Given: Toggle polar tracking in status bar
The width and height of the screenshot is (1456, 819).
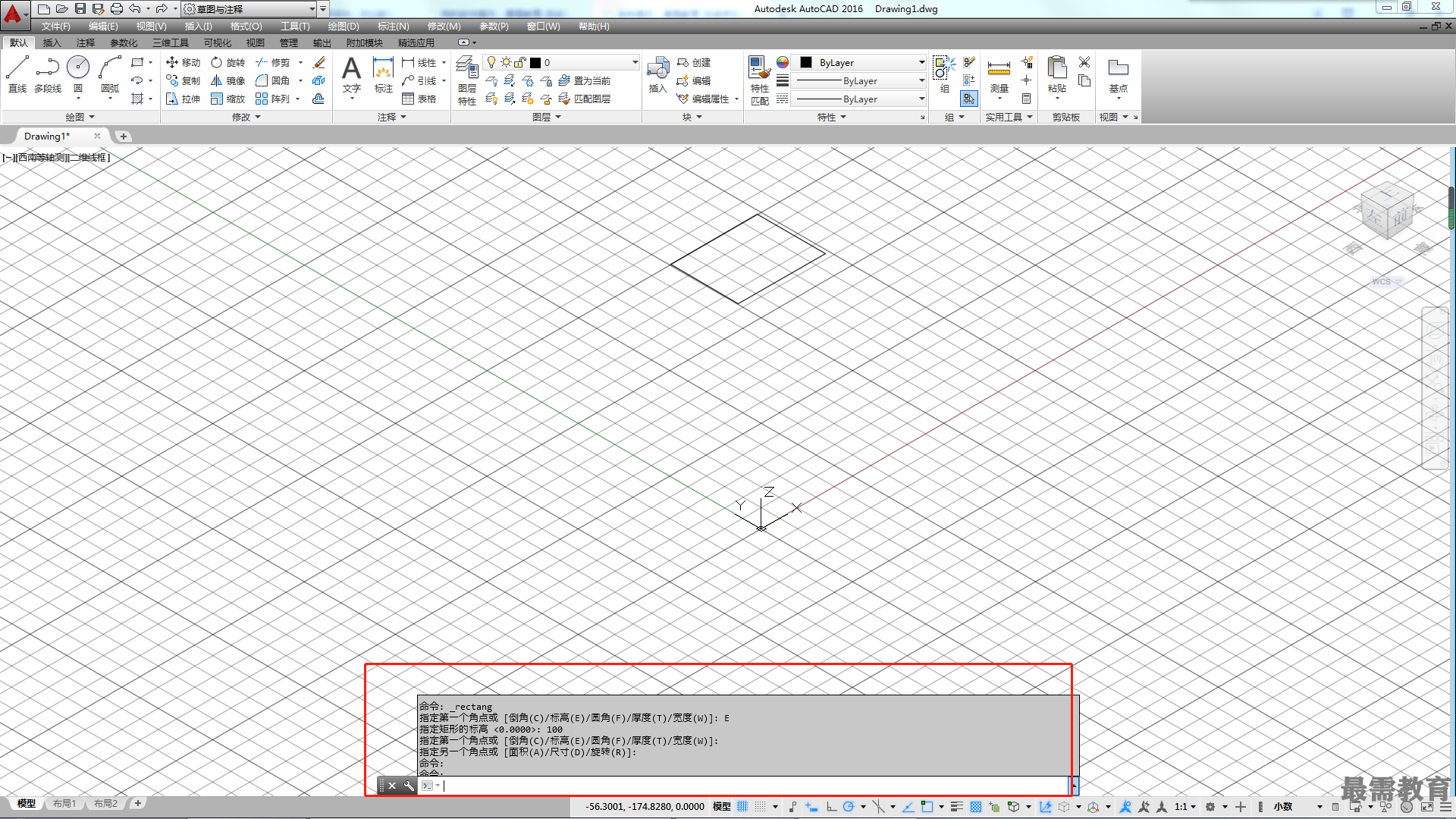Looking at the screenshot, I should click(x=849, y=806).
